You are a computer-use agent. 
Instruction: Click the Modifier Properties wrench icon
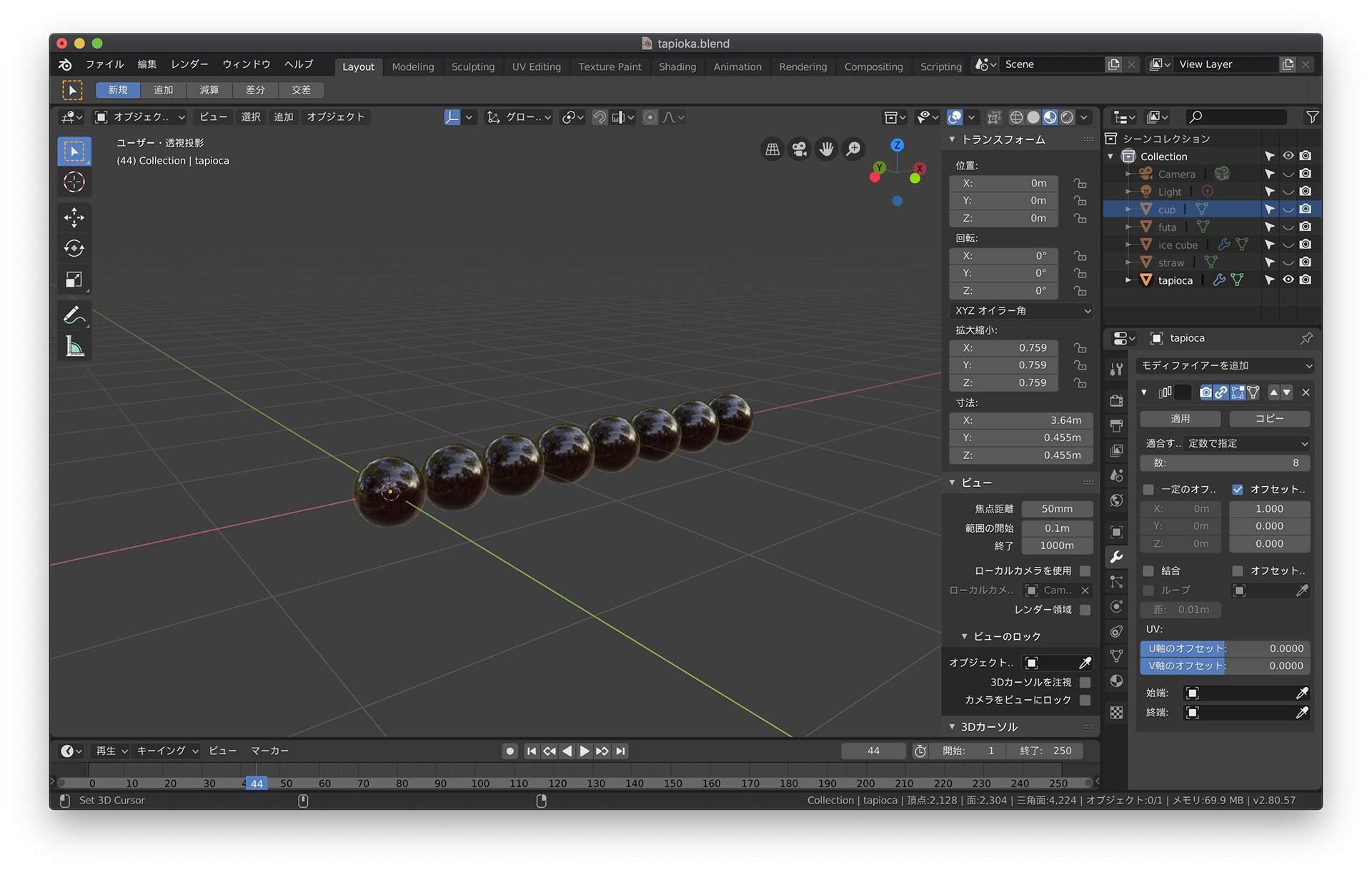(1117, 557)
